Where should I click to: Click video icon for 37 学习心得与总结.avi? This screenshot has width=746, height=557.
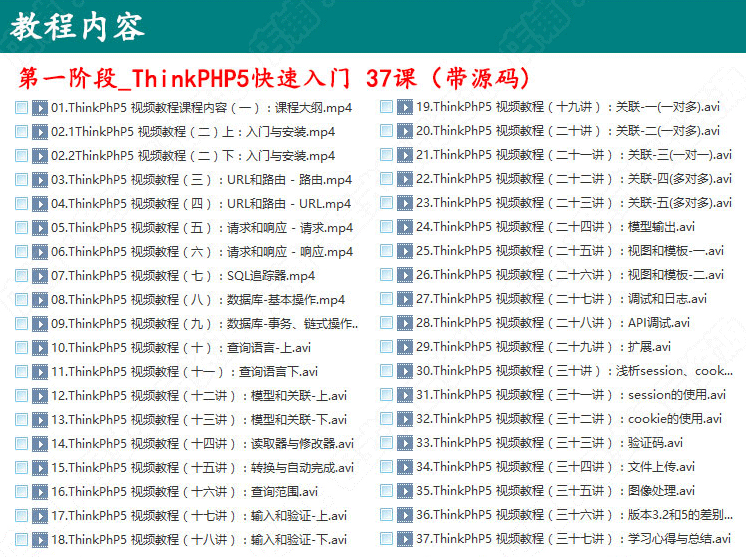click(x=405, y=539)
